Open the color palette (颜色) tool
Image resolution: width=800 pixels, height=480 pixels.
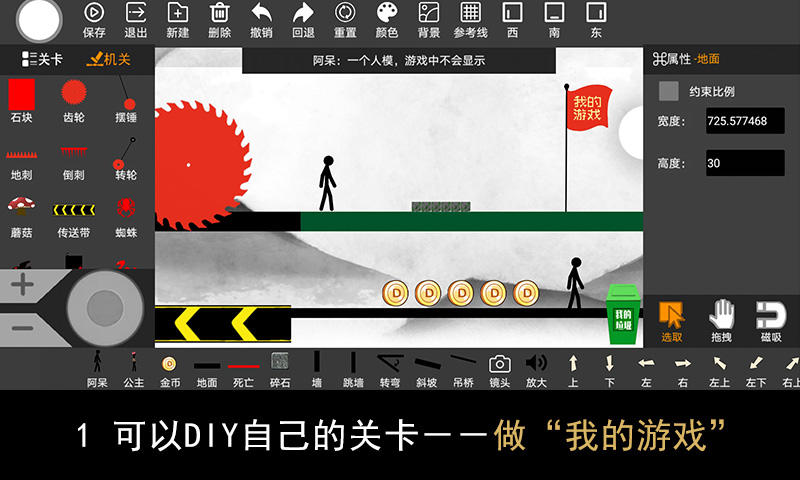[x=386, y=20]
